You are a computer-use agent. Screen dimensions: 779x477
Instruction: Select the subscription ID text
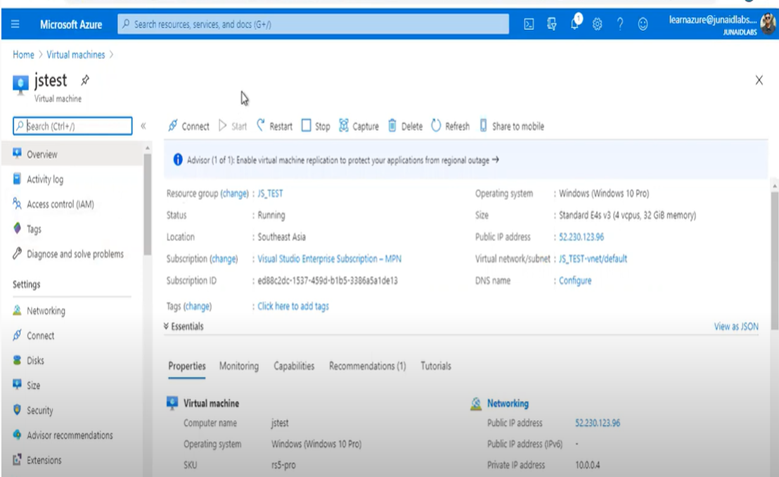[327, 280]
